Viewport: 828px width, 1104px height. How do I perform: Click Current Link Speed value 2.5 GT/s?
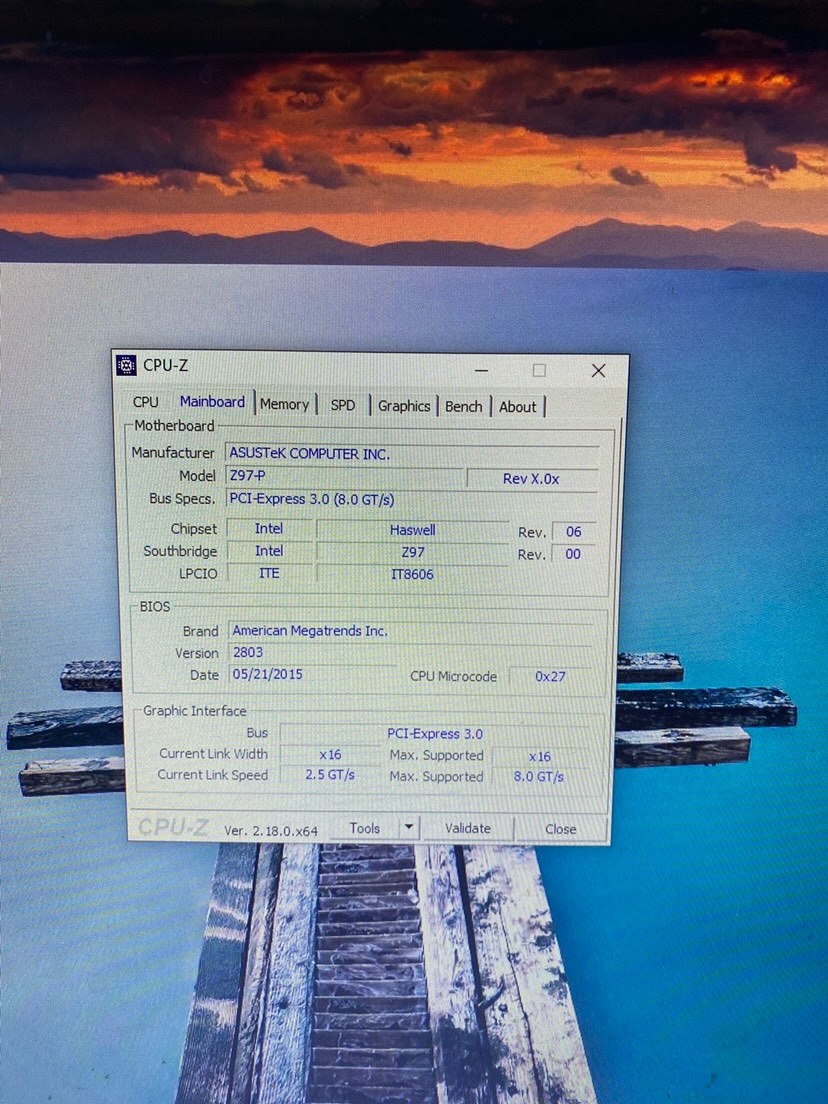(330, 775)
